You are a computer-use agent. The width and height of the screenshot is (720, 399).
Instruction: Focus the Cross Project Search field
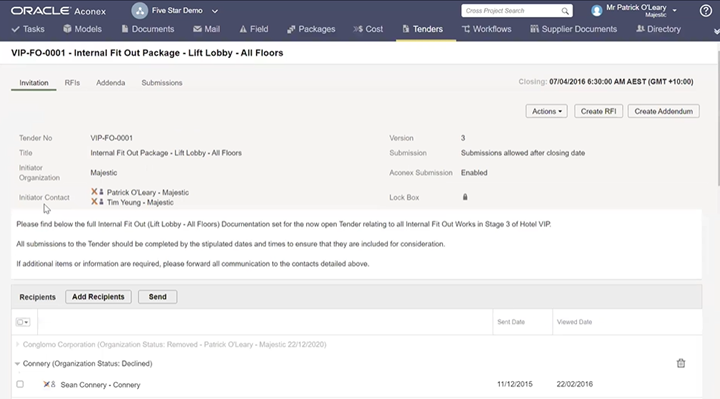(511, 11)
